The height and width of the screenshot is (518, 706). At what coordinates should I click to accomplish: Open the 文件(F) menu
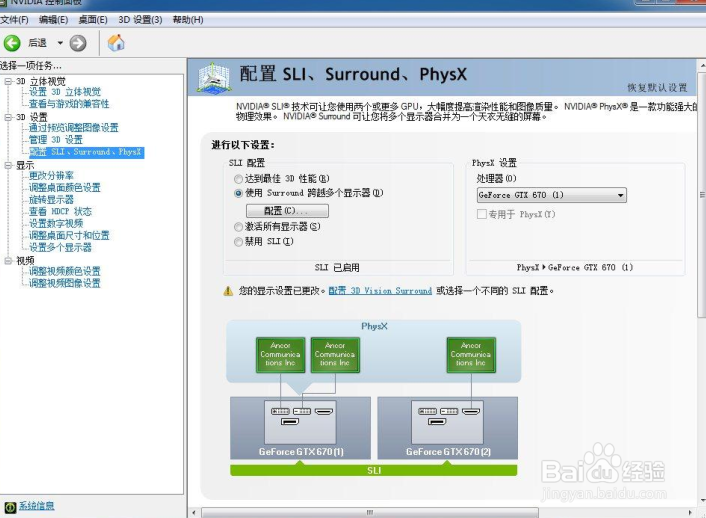point(14,20)
